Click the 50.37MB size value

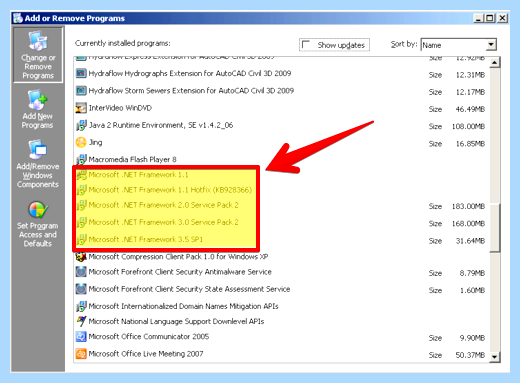(x=470, y=355)
